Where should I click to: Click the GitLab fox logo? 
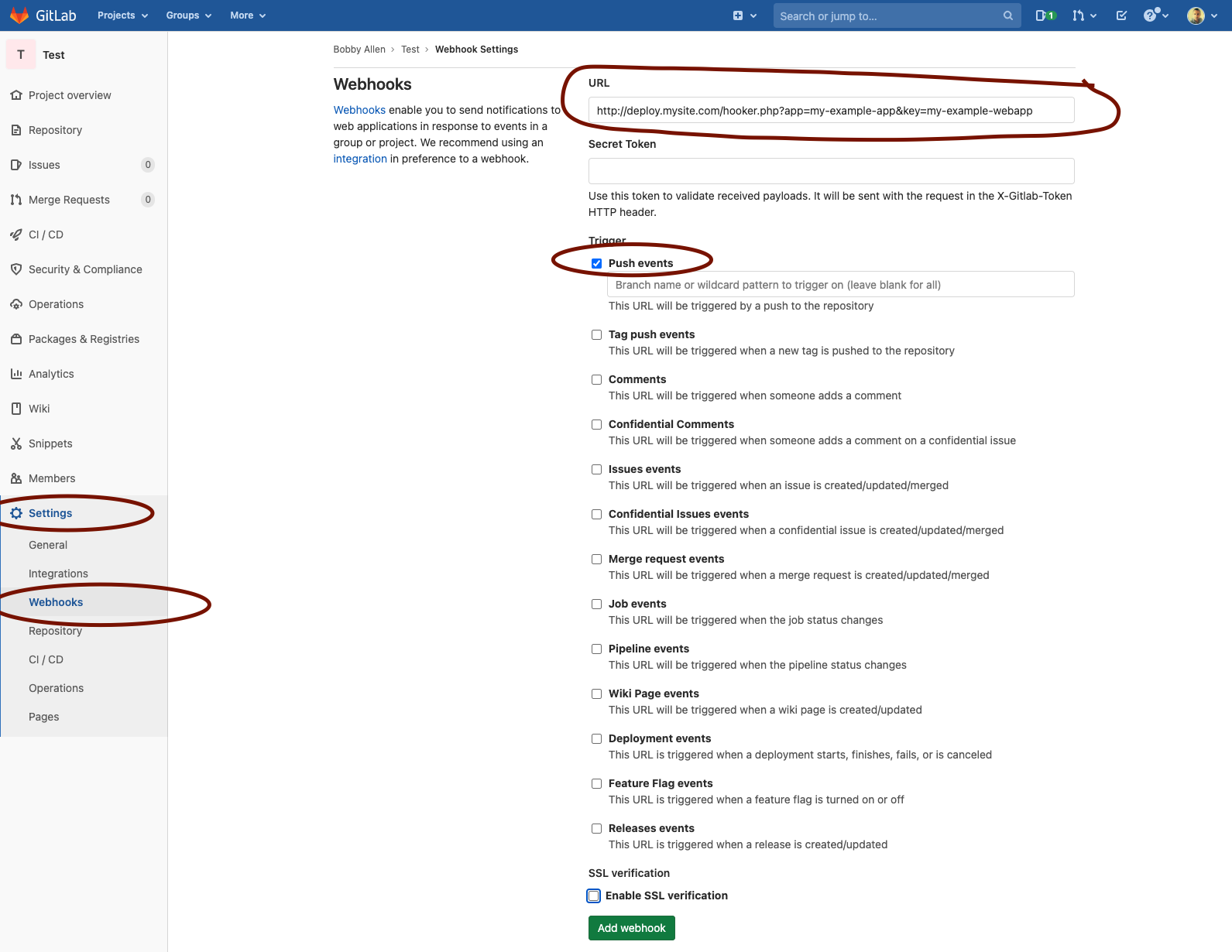(19, 15)
